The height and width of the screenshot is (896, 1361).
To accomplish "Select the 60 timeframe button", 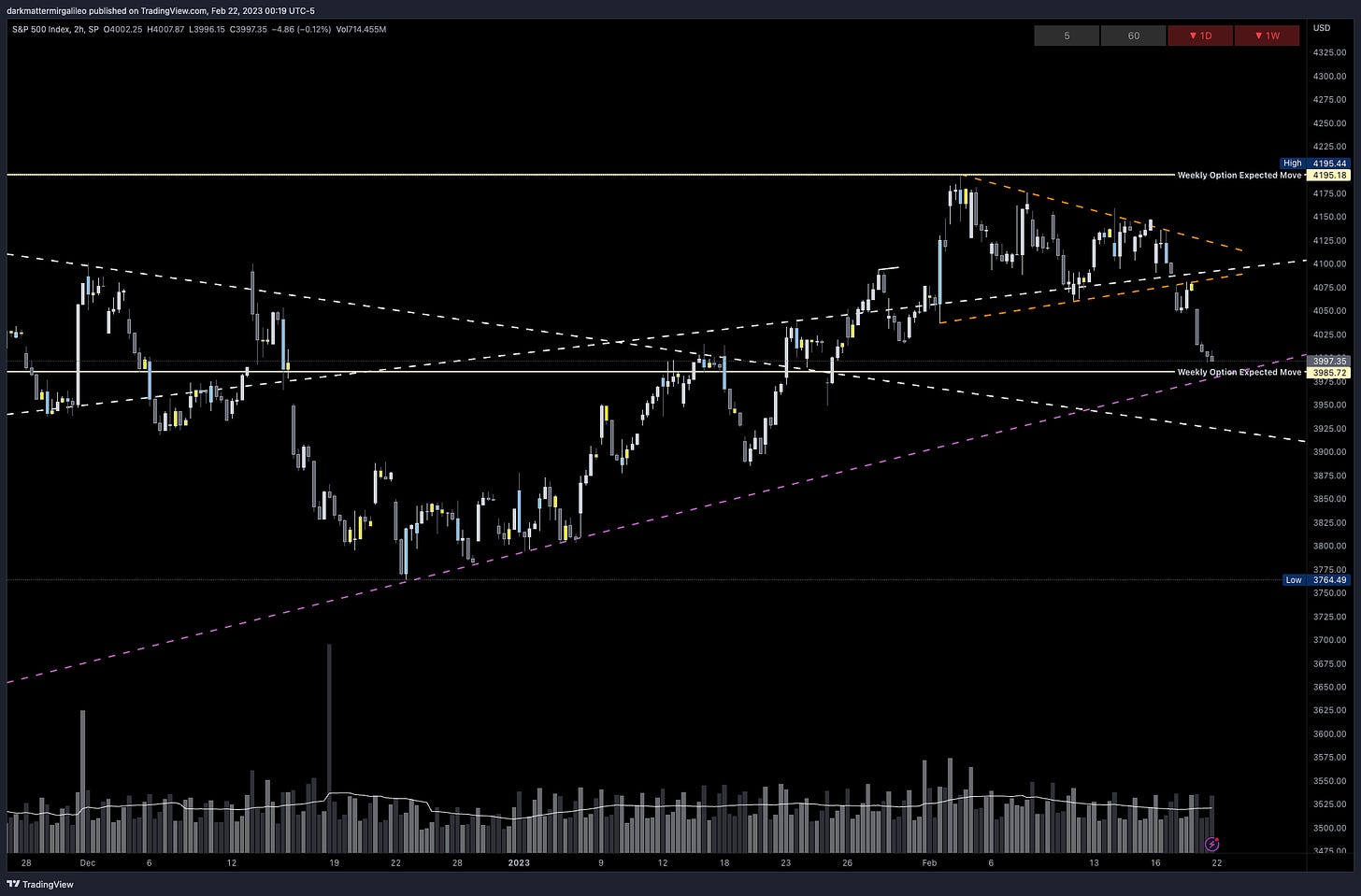I will [x=1133, y=36].
